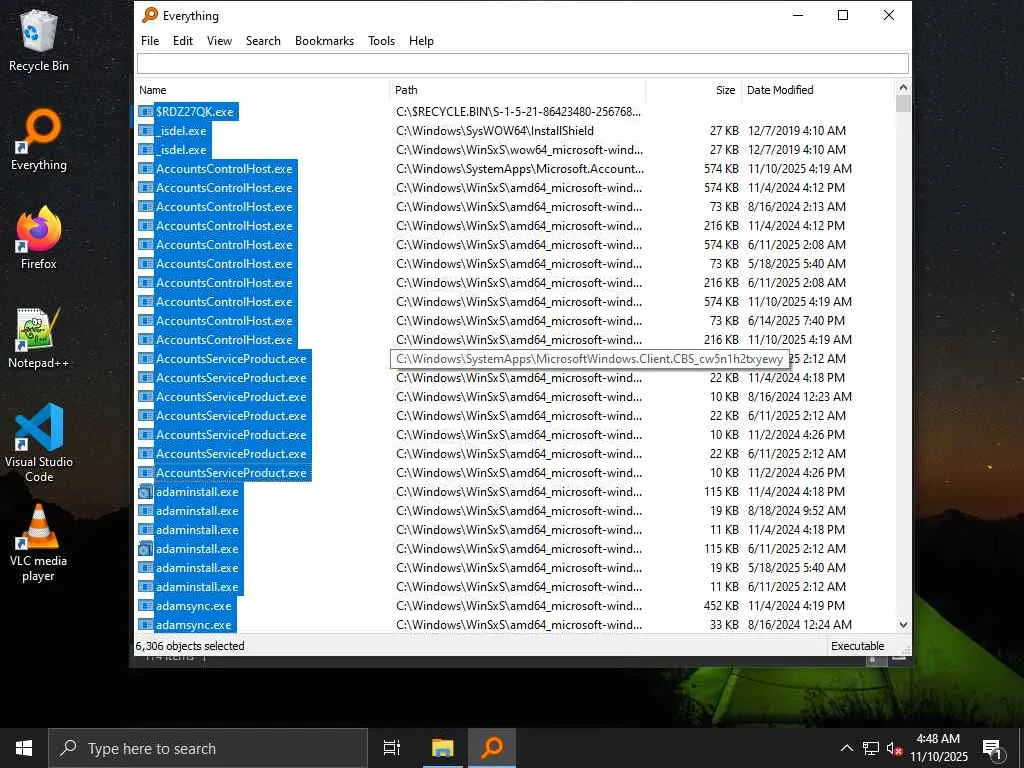This screenshot has width=1024, height=768.
Task: Click the C:\Windows\SysWOW64\InstallShield path cell
Action: click(x=495, y=131)
